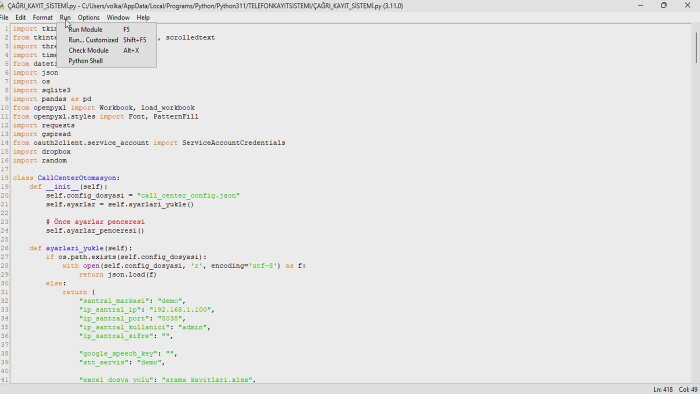Click the vertical scrollbar thumb

click(696, 47)
